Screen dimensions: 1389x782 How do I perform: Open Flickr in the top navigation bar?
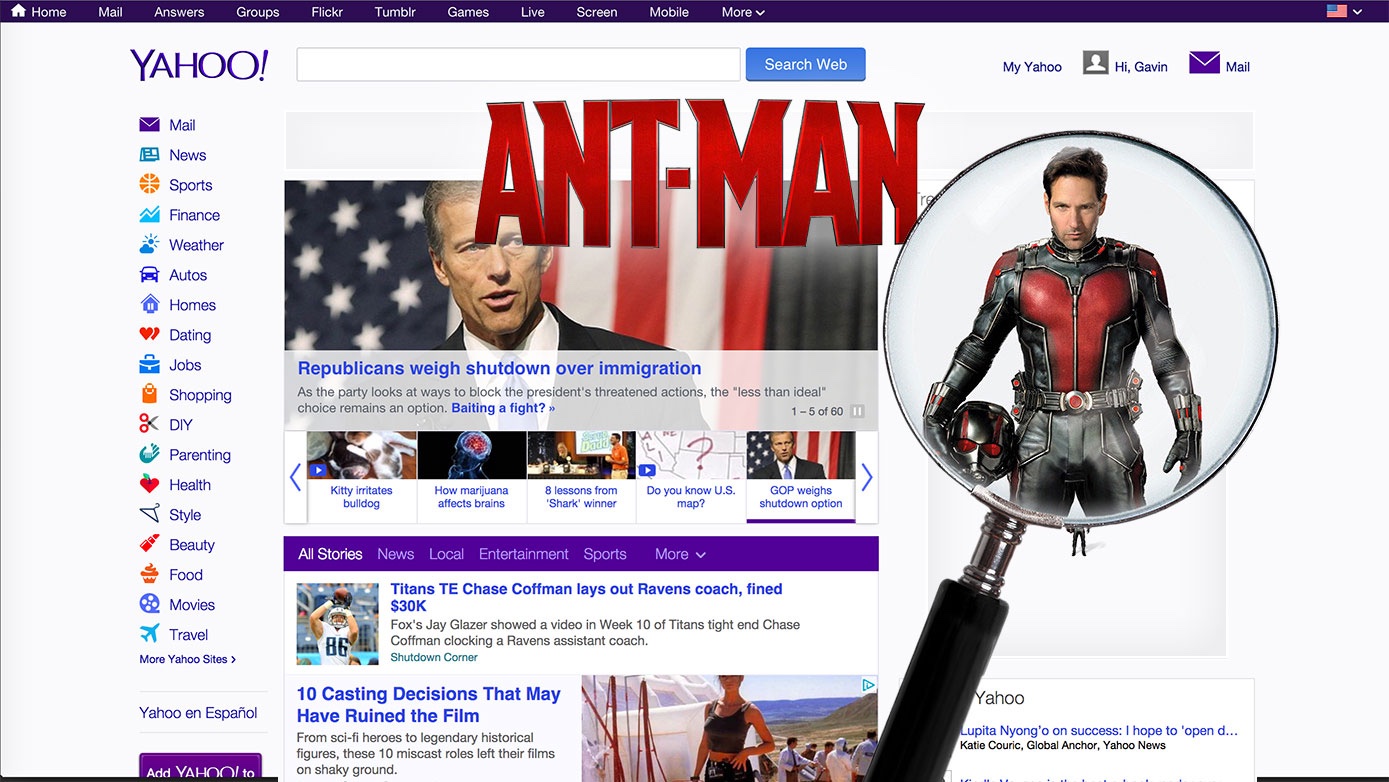click(x=327, y=12)
